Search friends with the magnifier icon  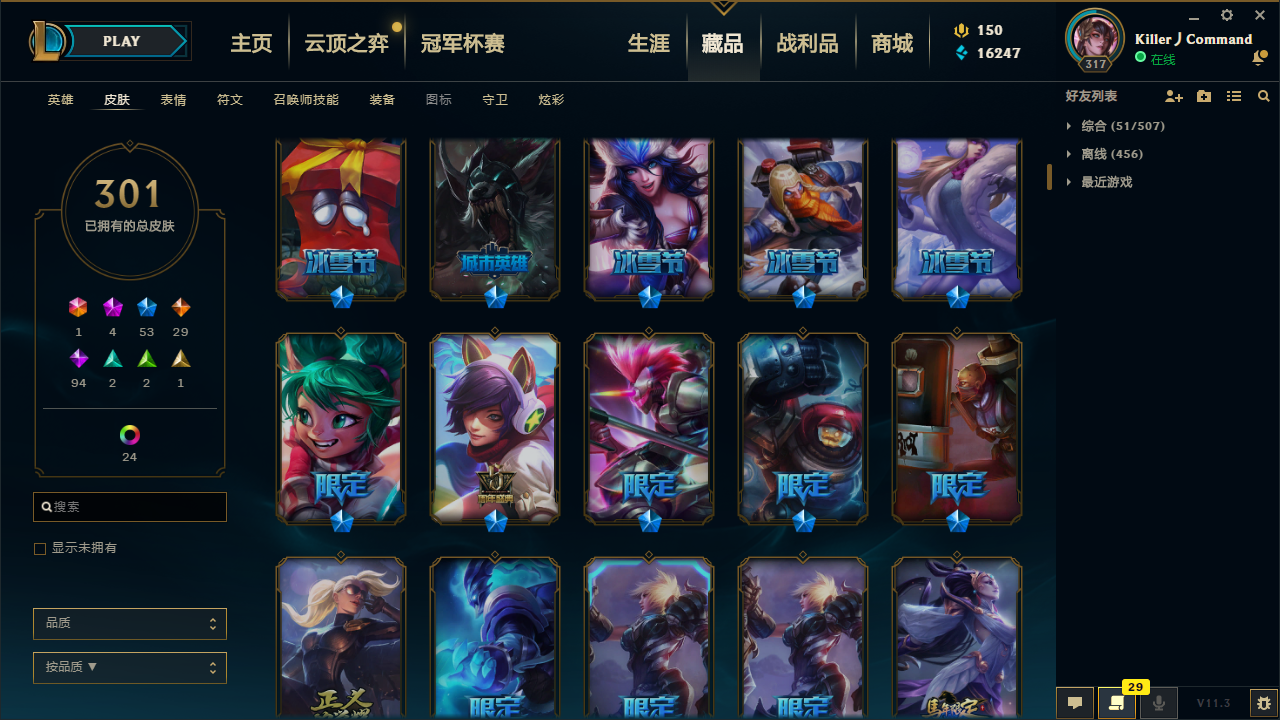pyautogui.click(x=1264, y=96)
